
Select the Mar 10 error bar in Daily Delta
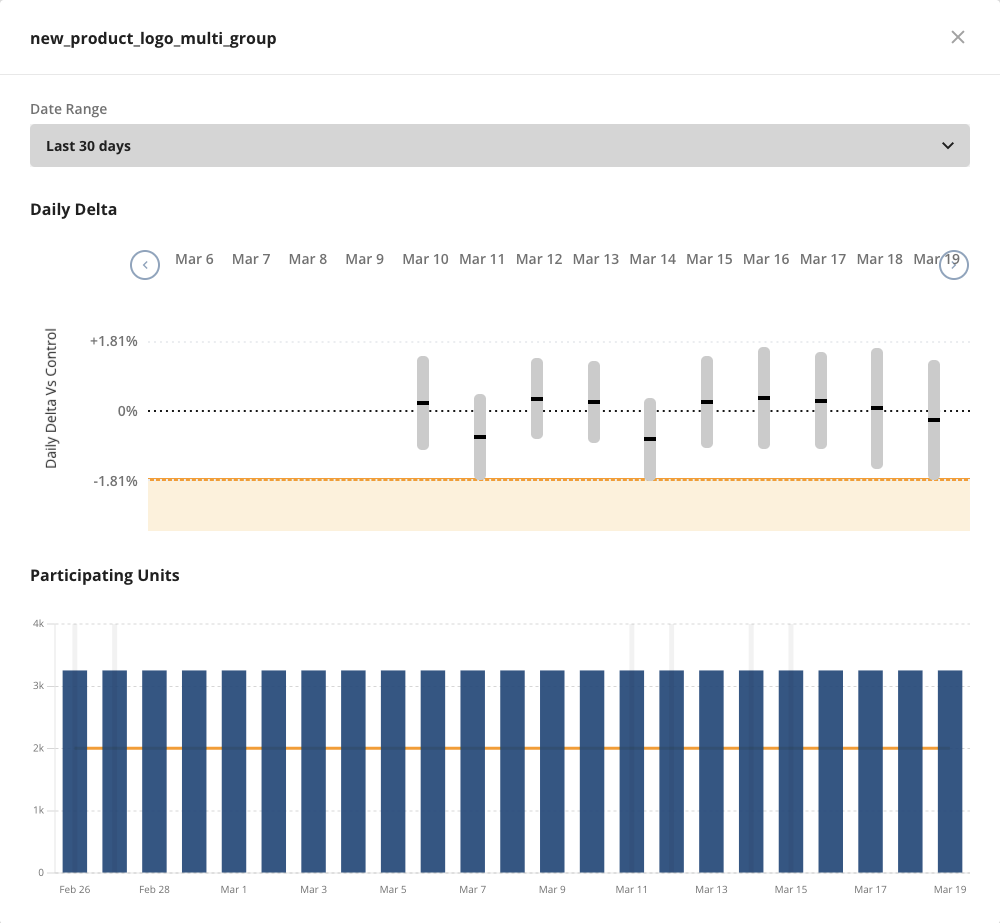tap(424, 404)
